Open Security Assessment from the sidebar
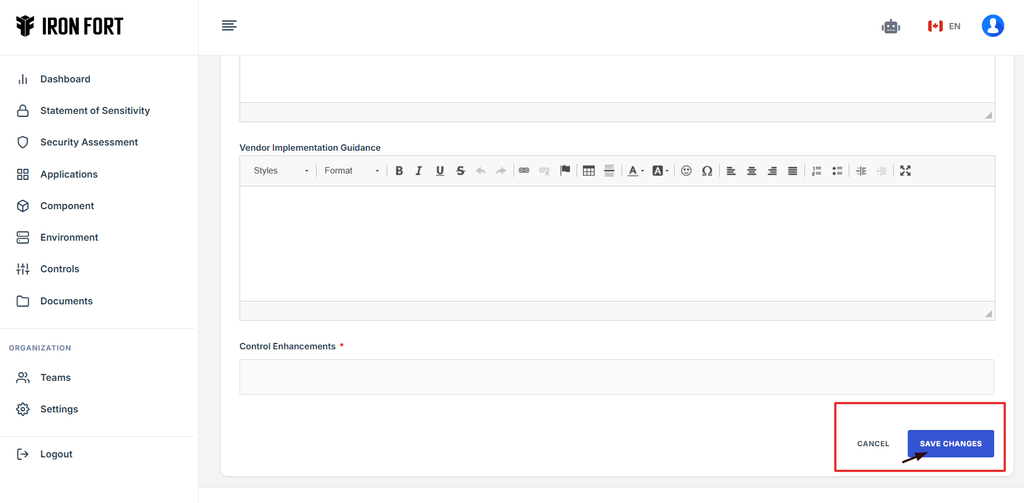 pyautogui.click(x=88, y=142)
